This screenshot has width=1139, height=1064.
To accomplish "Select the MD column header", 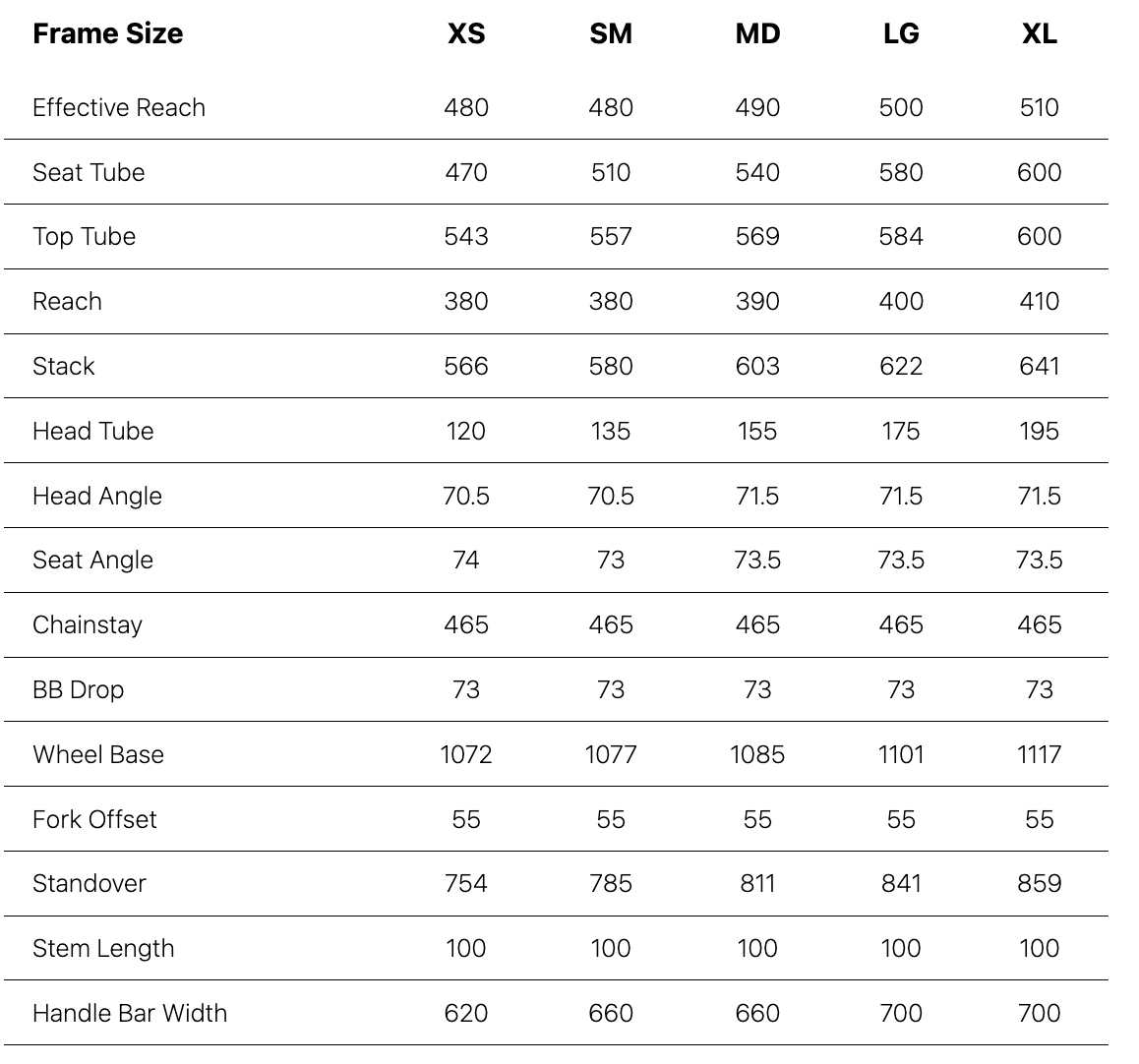I will click(x=757, y=34).
